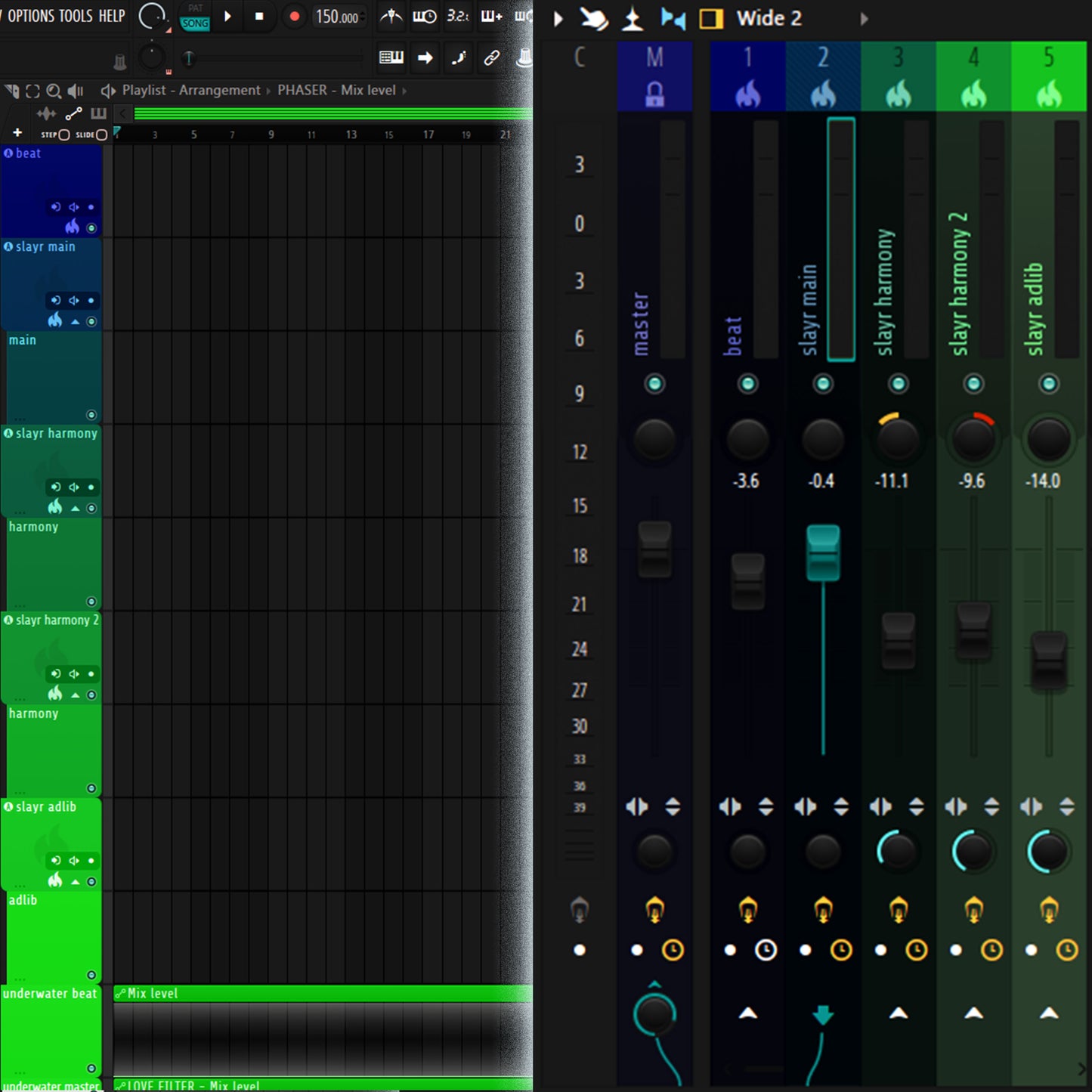Click the beat track latency clock icon
The width and height of the screenshot is (1092, 1092).
click(766, 950)
